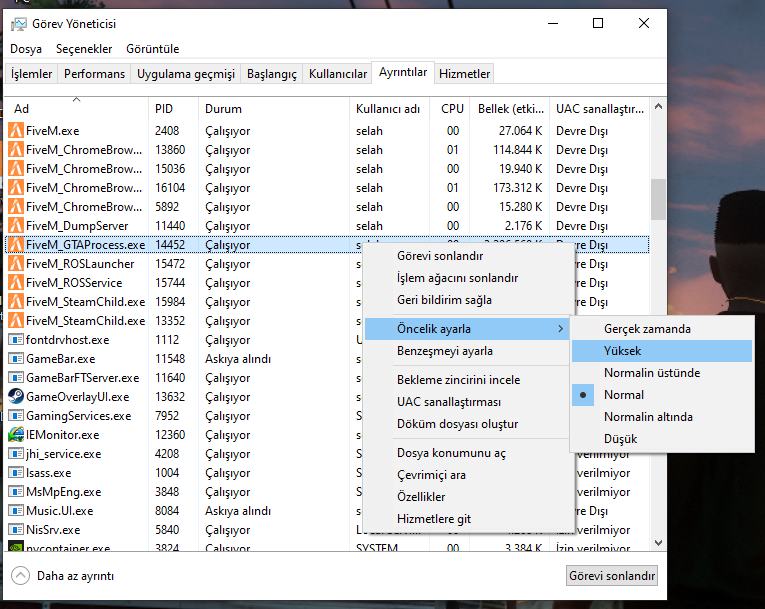Click the GameBar.exe icon

pyautogui.click(x=16, y=359)
